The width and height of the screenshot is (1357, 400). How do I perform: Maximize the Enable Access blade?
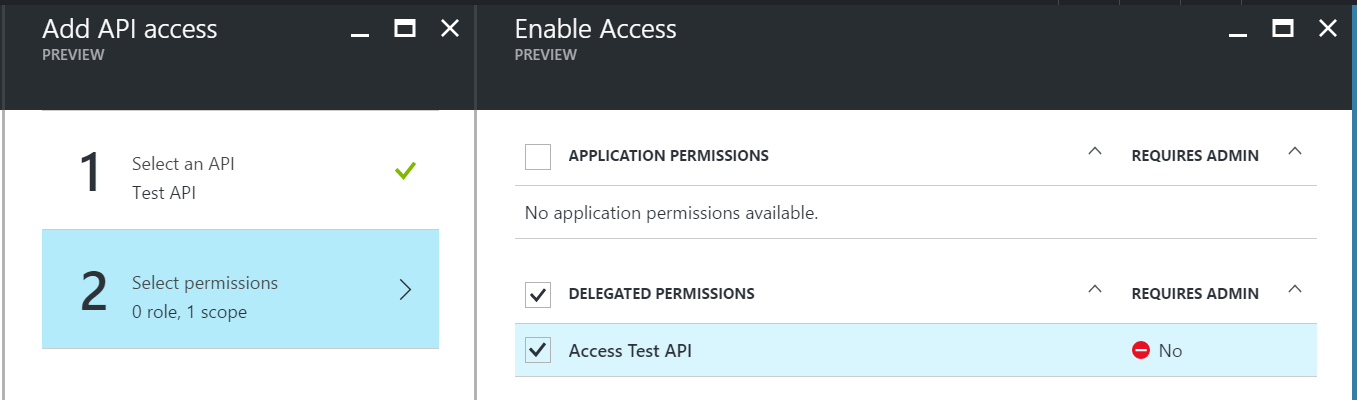click(1283, 29)
